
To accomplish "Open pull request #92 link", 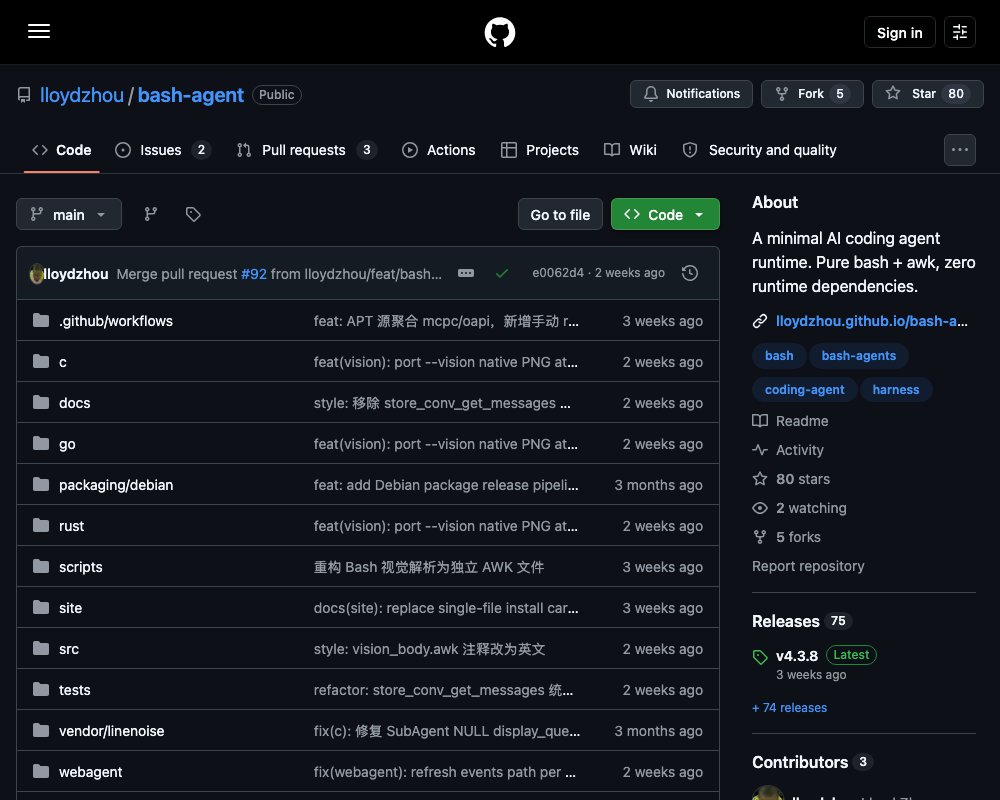I will tap(254, 274).
